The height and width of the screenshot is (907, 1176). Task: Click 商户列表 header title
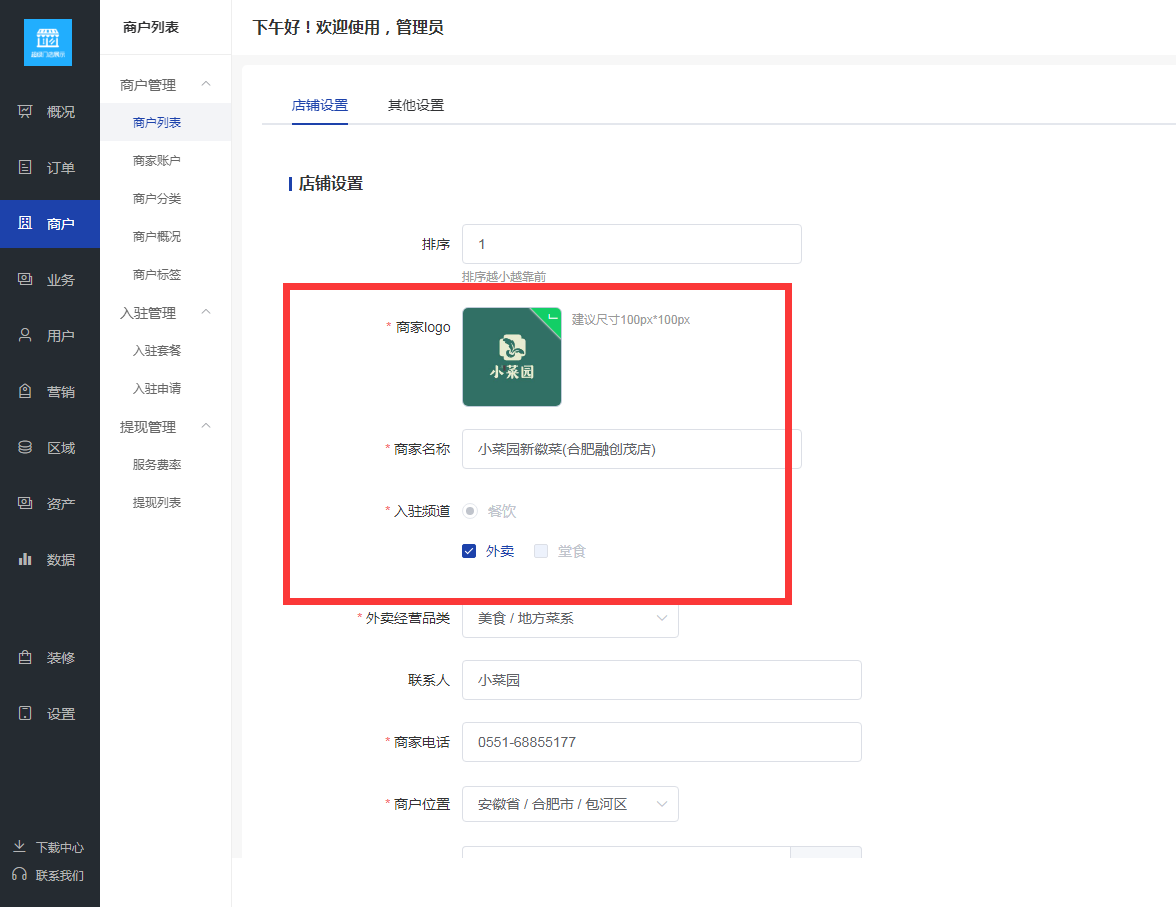[x=151, y=27]
